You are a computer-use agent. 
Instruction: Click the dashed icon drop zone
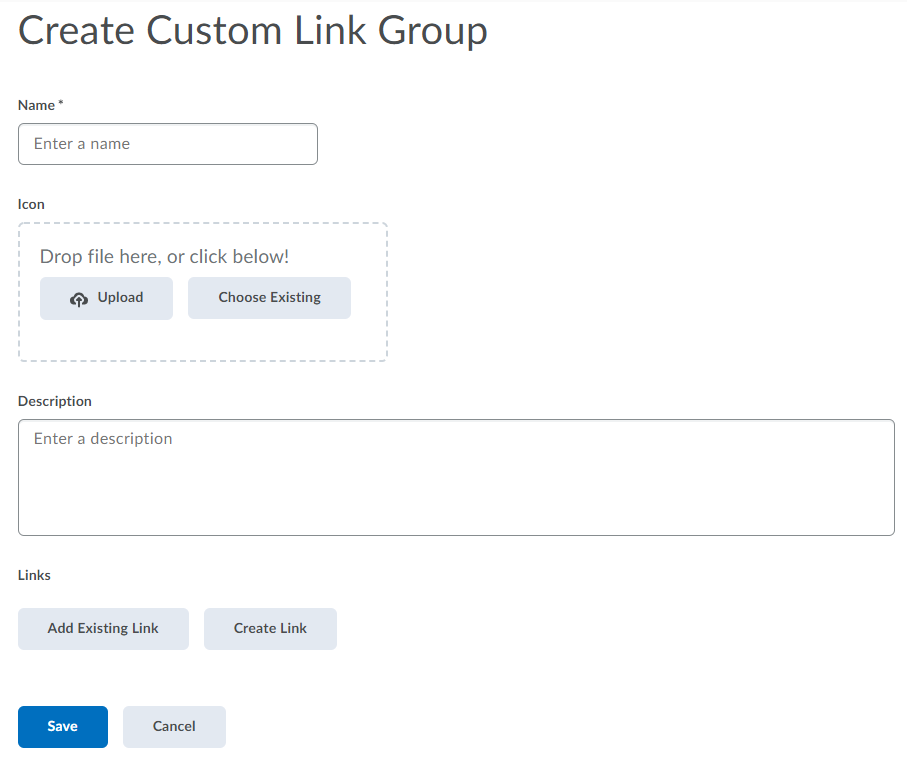coord(202,340)
